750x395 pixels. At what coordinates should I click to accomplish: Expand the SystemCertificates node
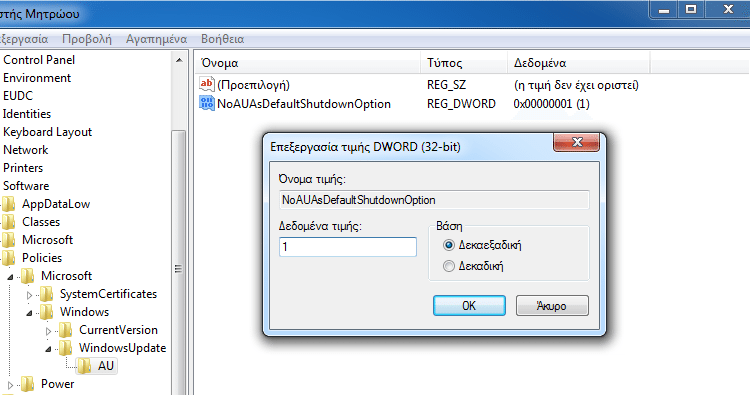point(29,295)
